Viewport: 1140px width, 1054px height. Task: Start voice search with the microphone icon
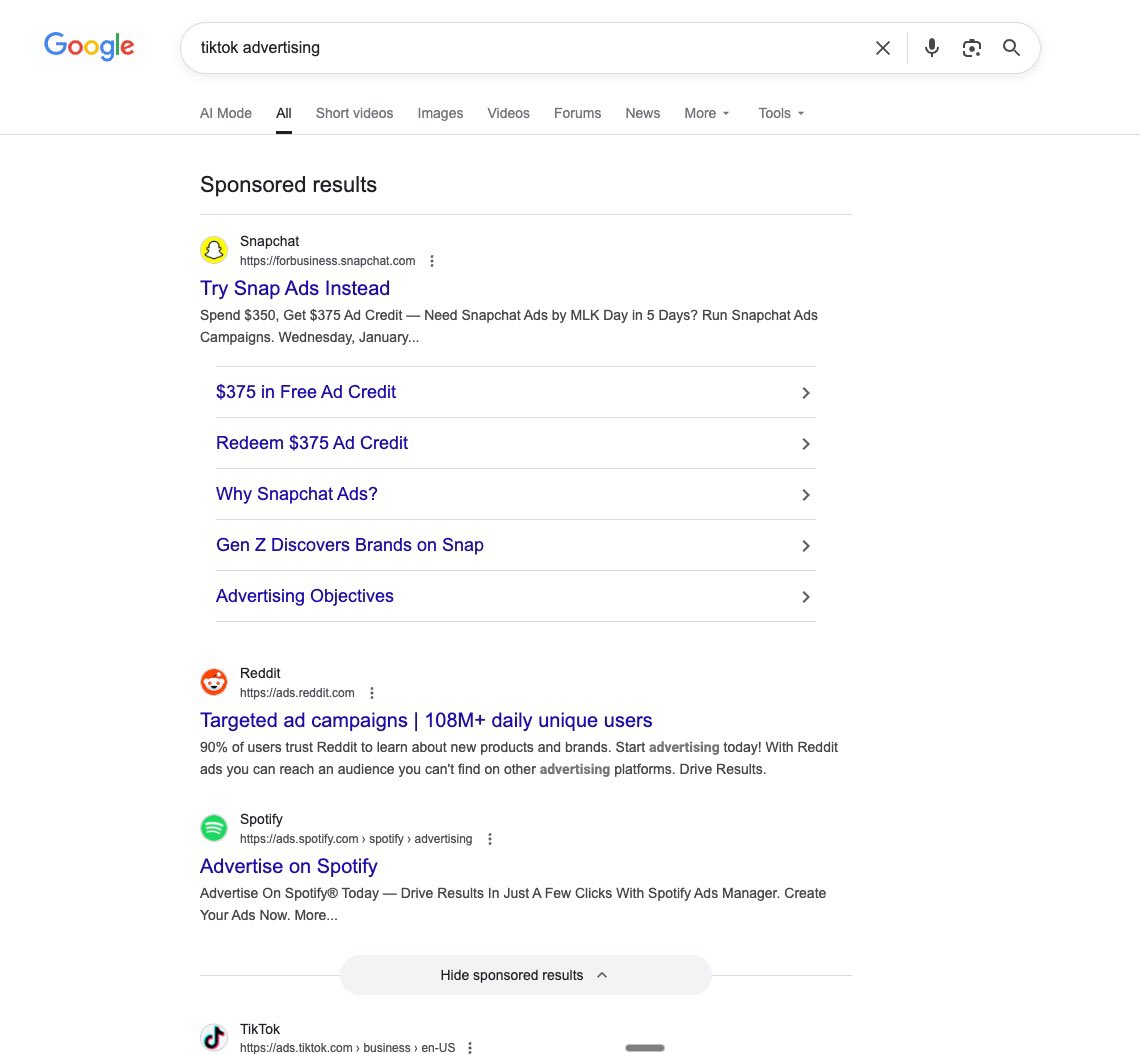click(931, 48)
